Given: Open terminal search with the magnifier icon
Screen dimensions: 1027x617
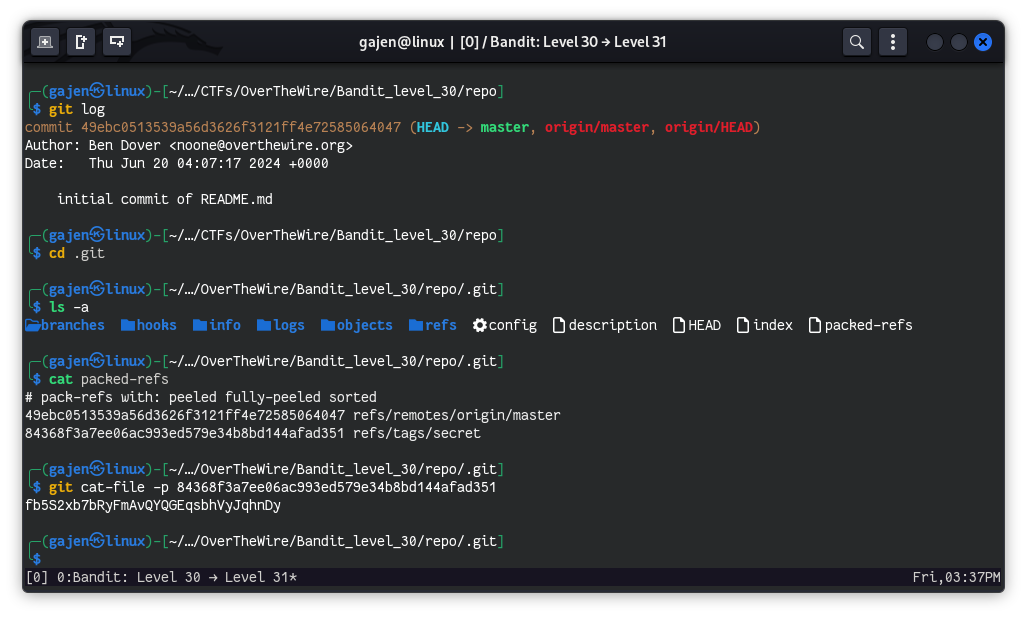Looking at the screenshot, I should coord(856,42).
